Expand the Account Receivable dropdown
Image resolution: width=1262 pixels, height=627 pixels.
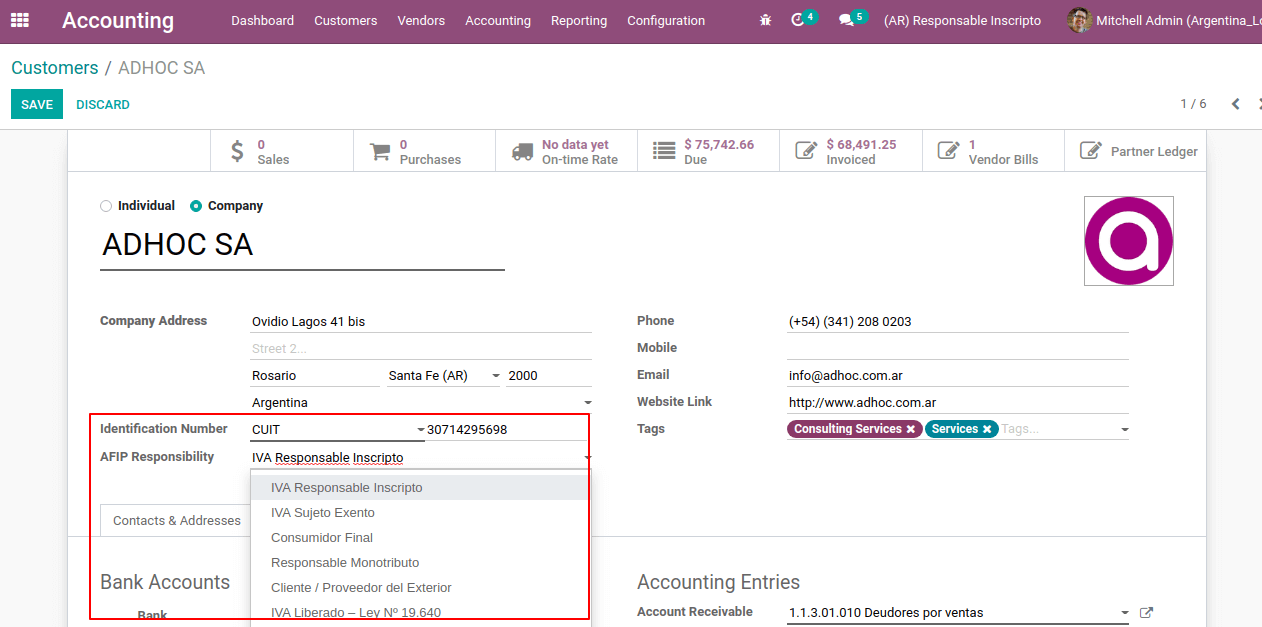coord(1125,613)
